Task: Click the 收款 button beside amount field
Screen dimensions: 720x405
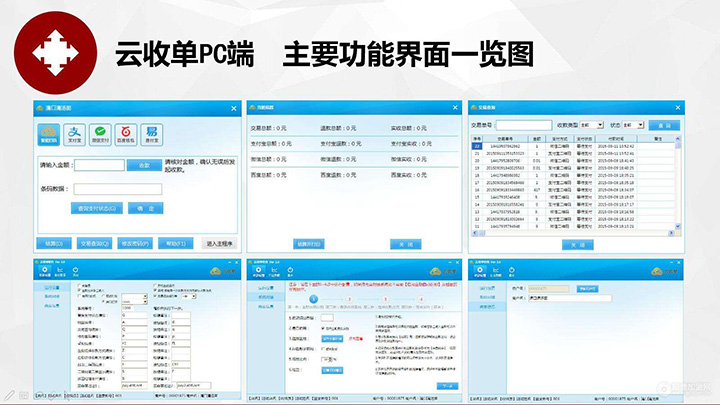Action: (144, 165)
